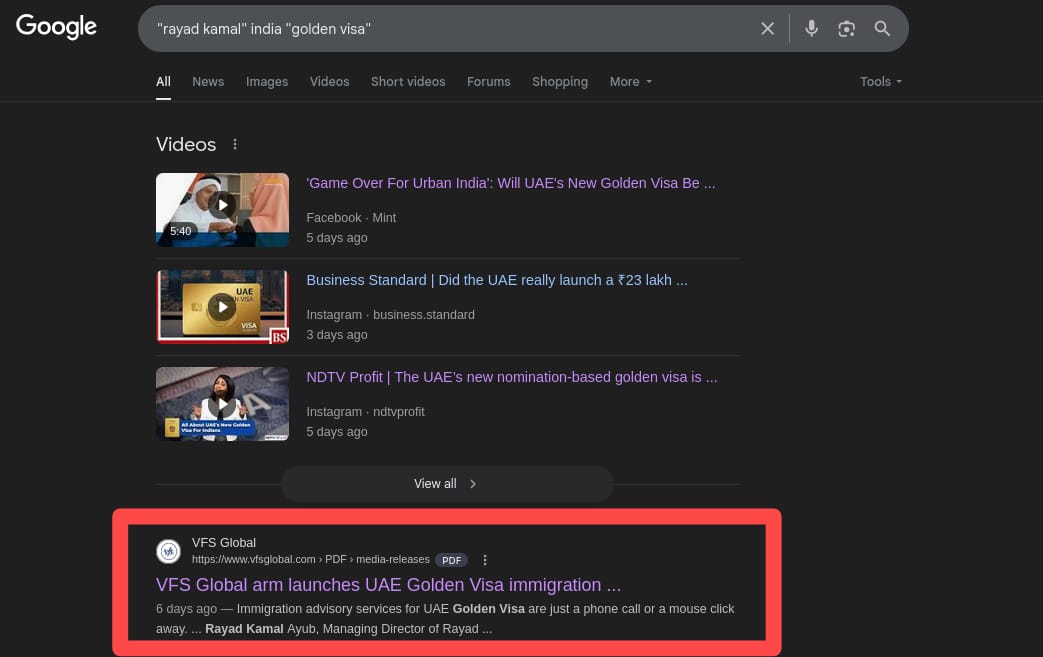The height and width of the screenshot is (657, 1043).
Task: Open Google Lens image search
Action: (x=846, y=29)
